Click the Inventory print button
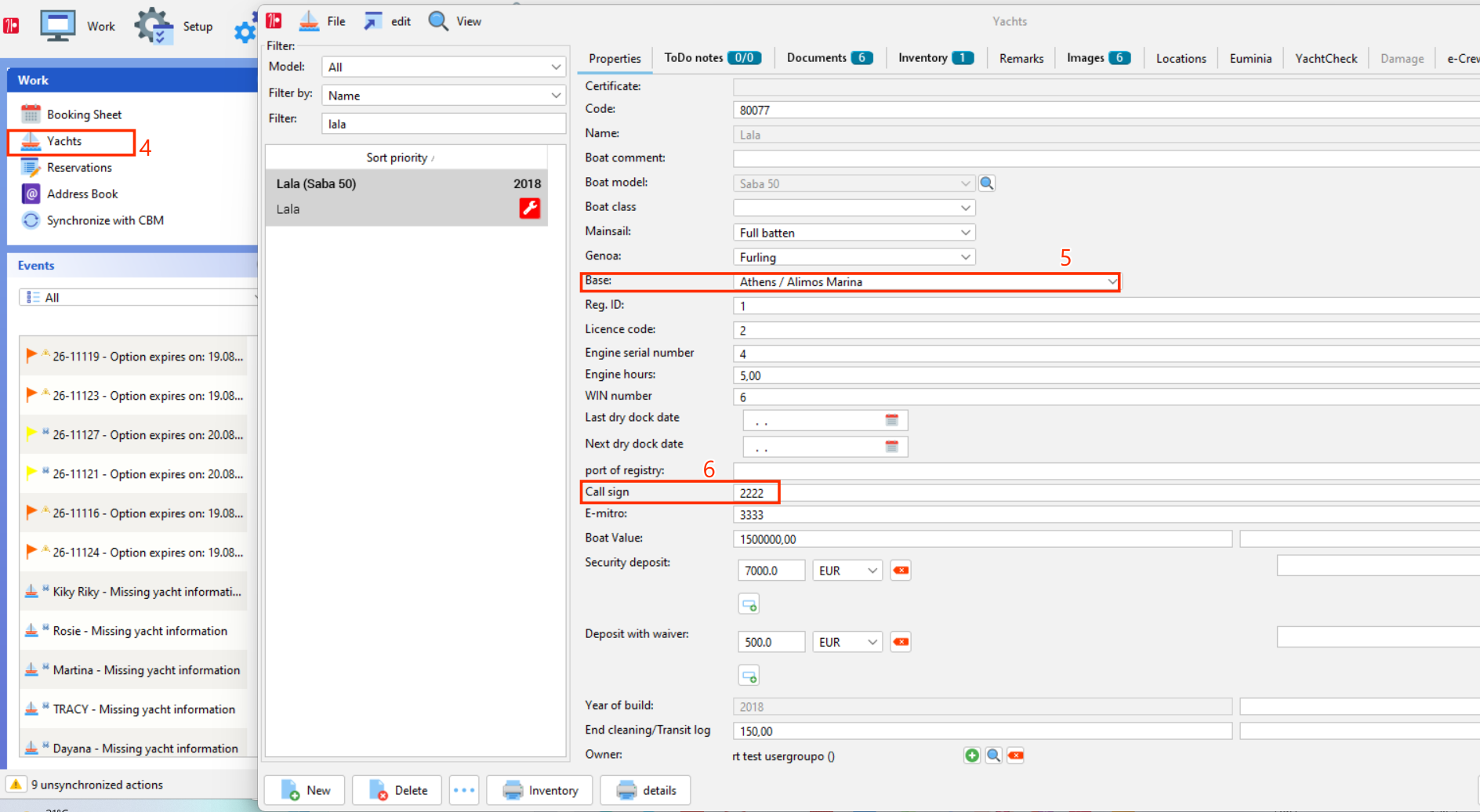 (x=541, y=790)
